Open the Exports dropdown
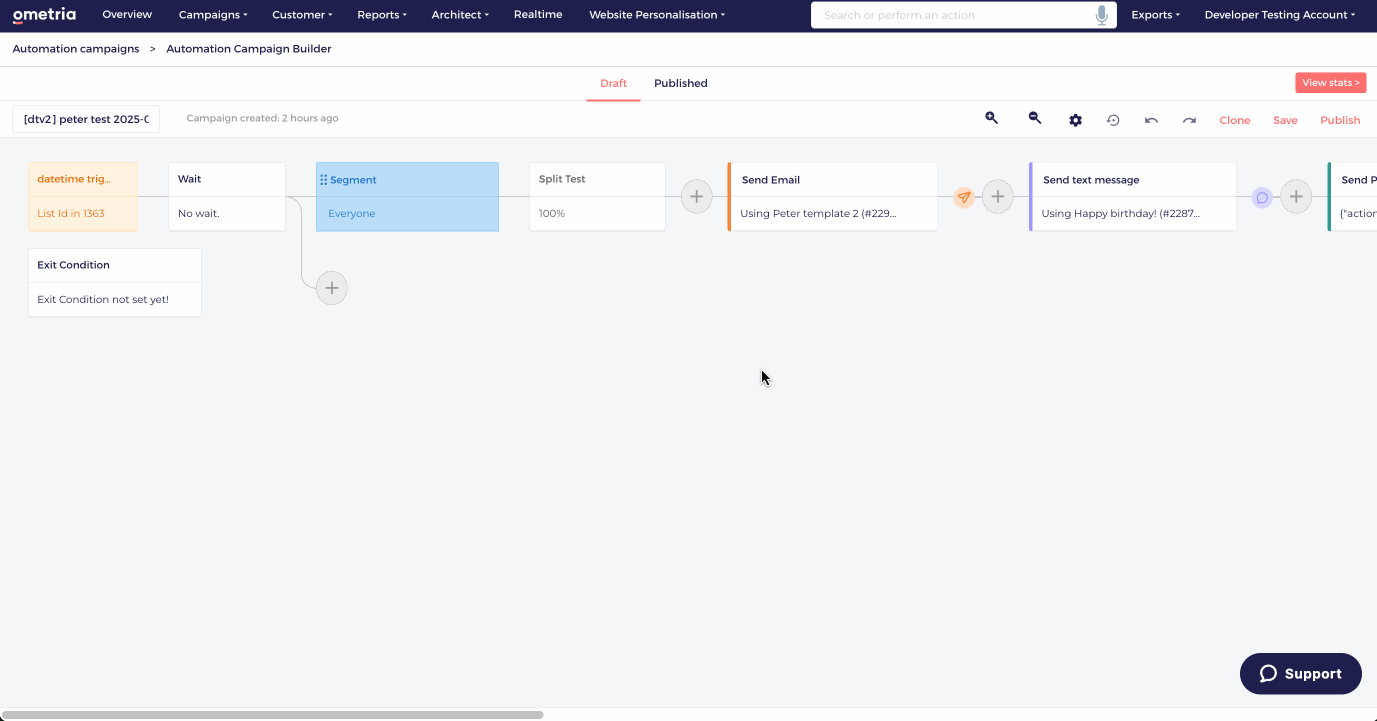Image resolution: width=1377 pixels, height=721 pixels. 1155,15
